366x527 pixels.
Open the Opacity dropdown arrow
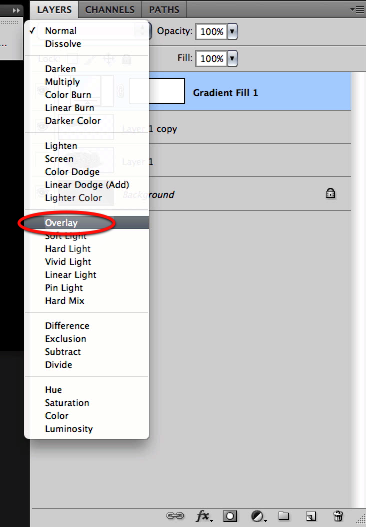pyautogui.click(x=232, y=32)
